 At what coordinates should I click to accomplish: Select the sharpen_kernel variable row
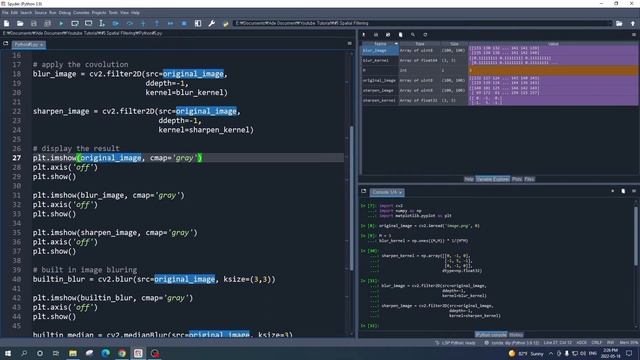pos(499,100)
